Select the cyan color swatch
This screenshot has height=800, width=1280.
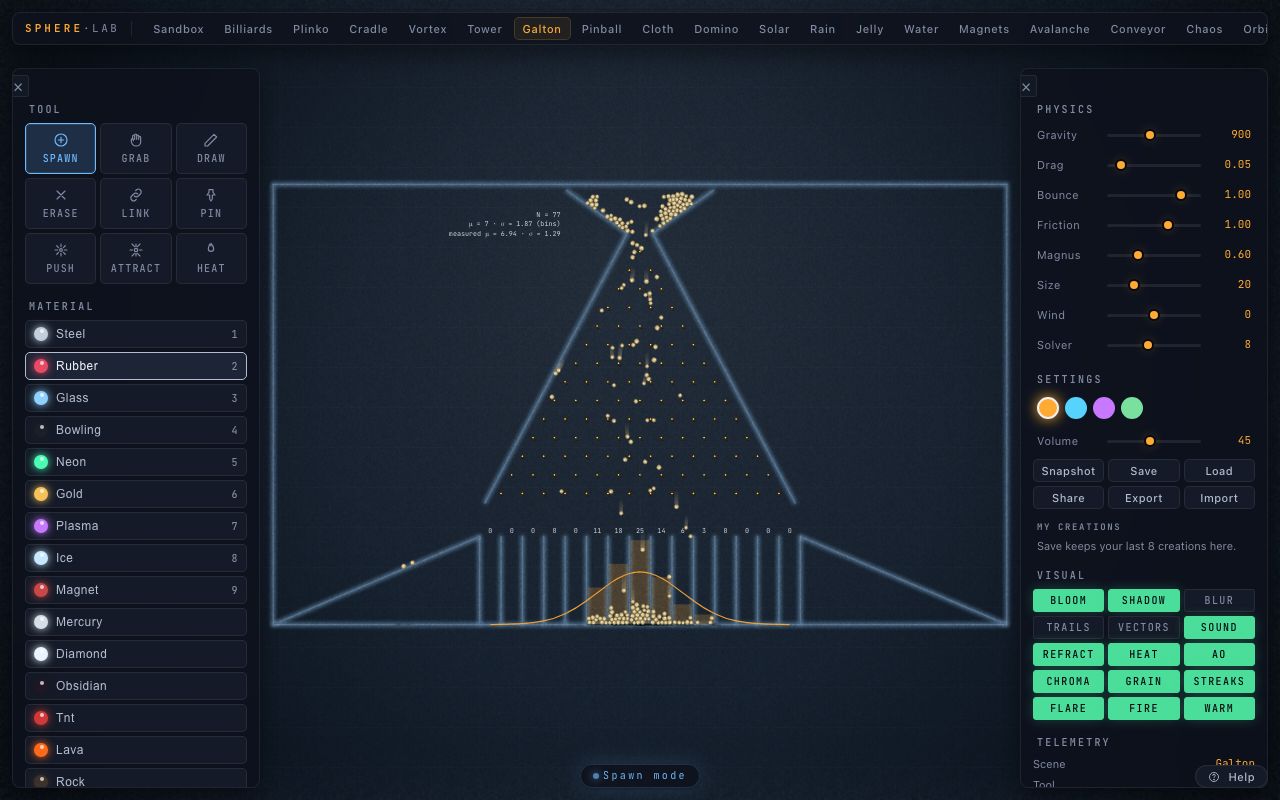pos(1076,408)
